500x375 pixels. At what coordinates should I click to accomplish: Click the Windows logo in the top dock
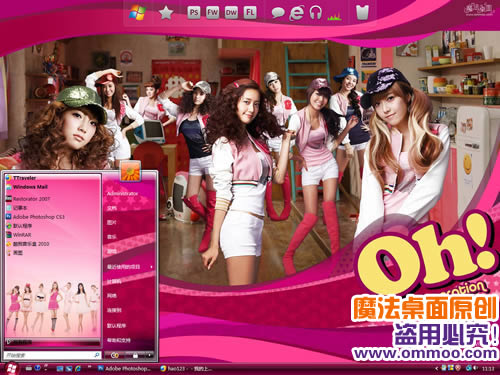tap(137, 13)
